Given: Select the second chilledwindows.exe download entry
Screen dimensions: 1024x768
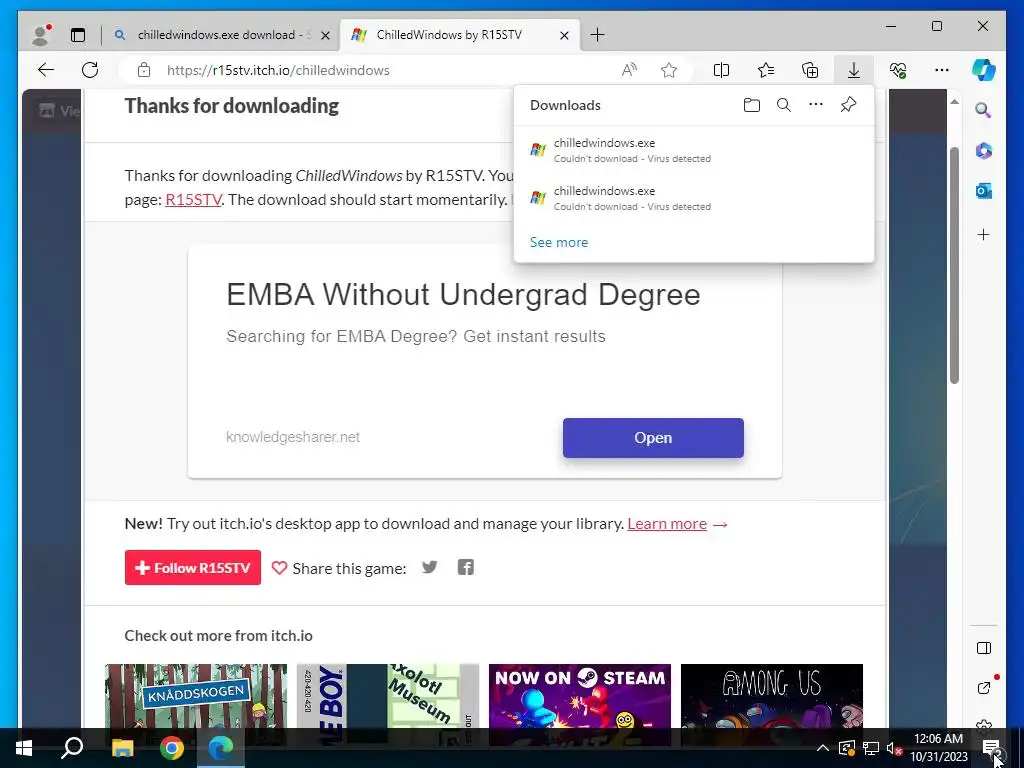Looking at the screenshot, I should [x=694, y=199].
